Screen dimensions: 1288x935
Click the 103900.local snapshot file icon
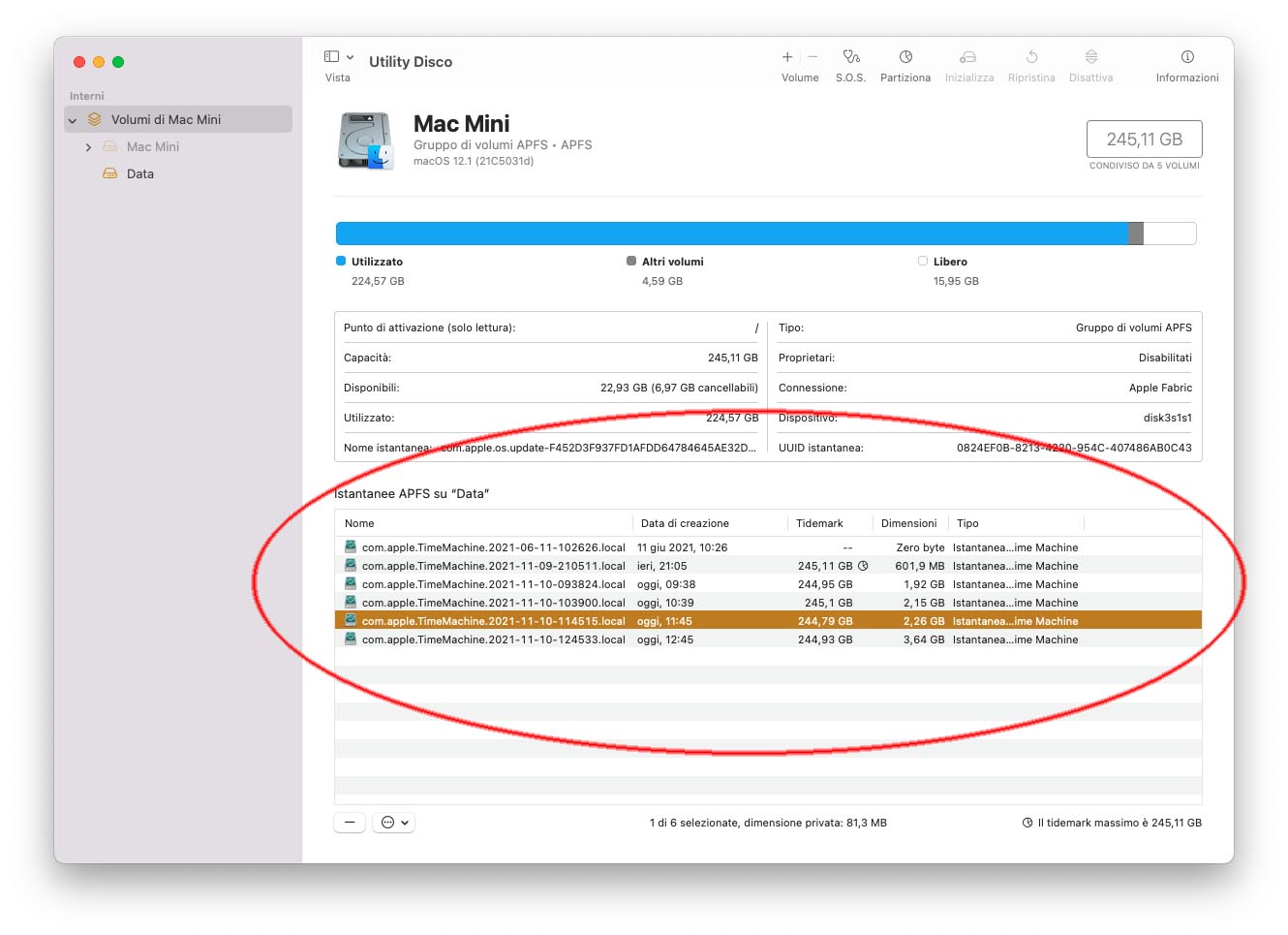[x=351, y=602]
